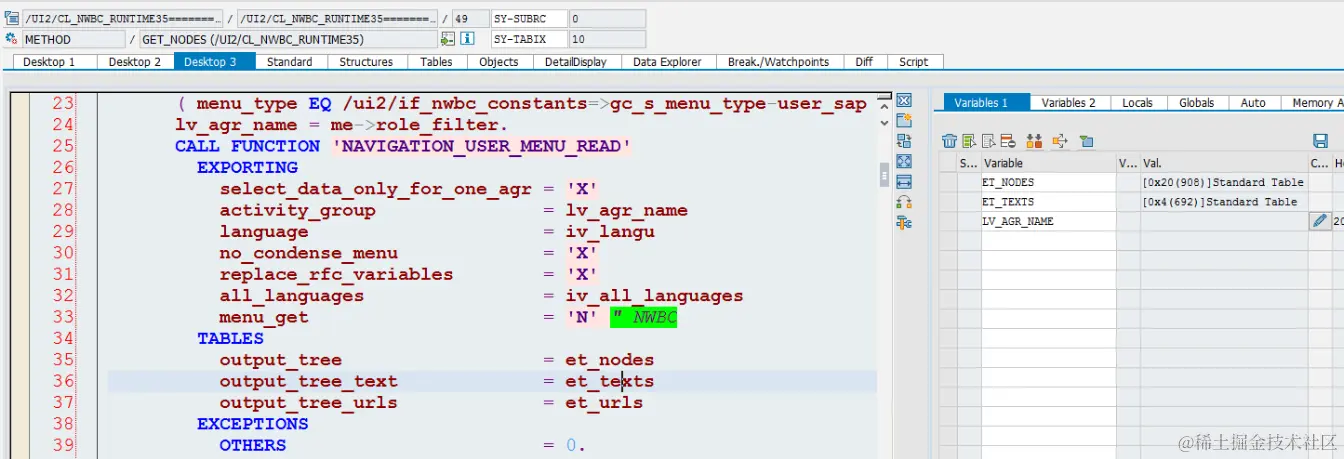Image resolution: width=1344 pixels, height=459 pixels.
Task: Open the Structures tab
Action: [x=366, y=61]
